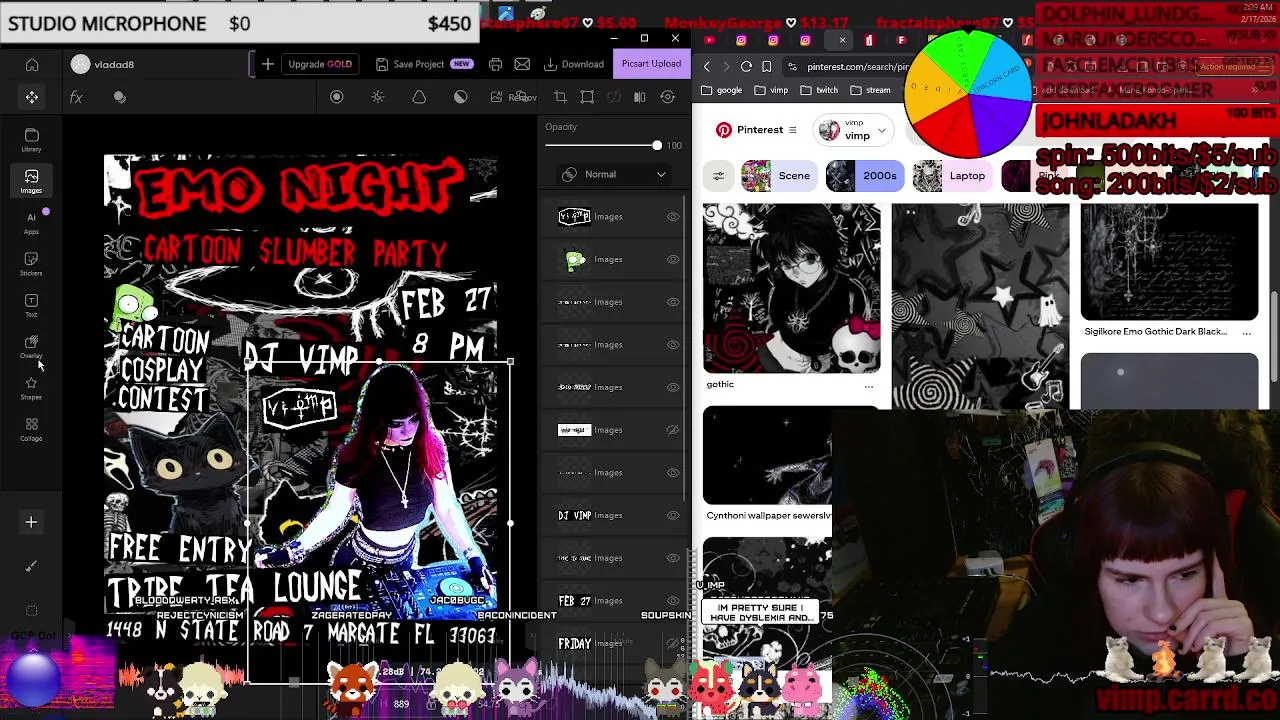Click the transform frame icon next to crop
The image size is (1280, 720).
point(587,97)
